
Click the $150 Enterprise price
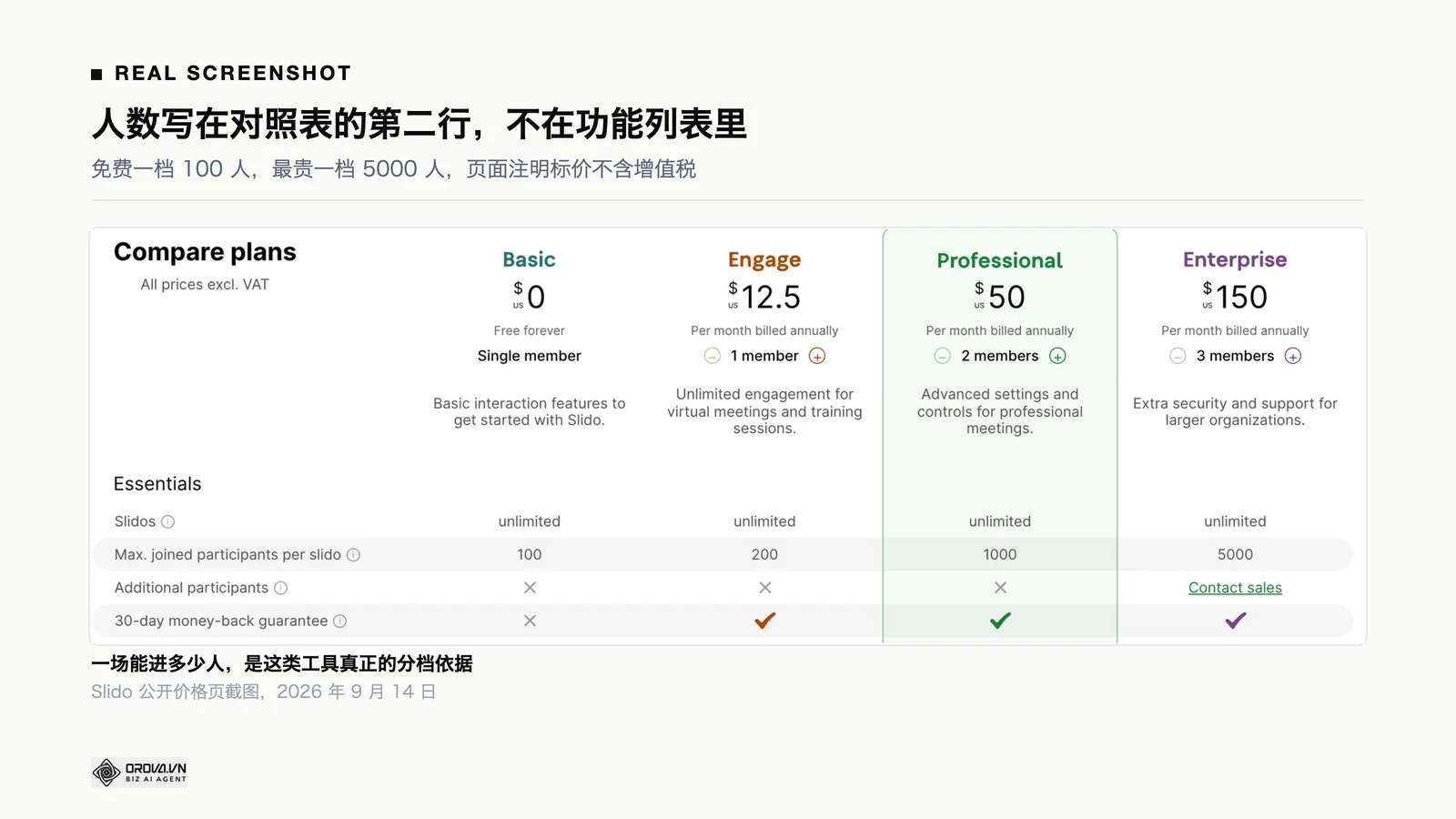tap(1235, 297)
